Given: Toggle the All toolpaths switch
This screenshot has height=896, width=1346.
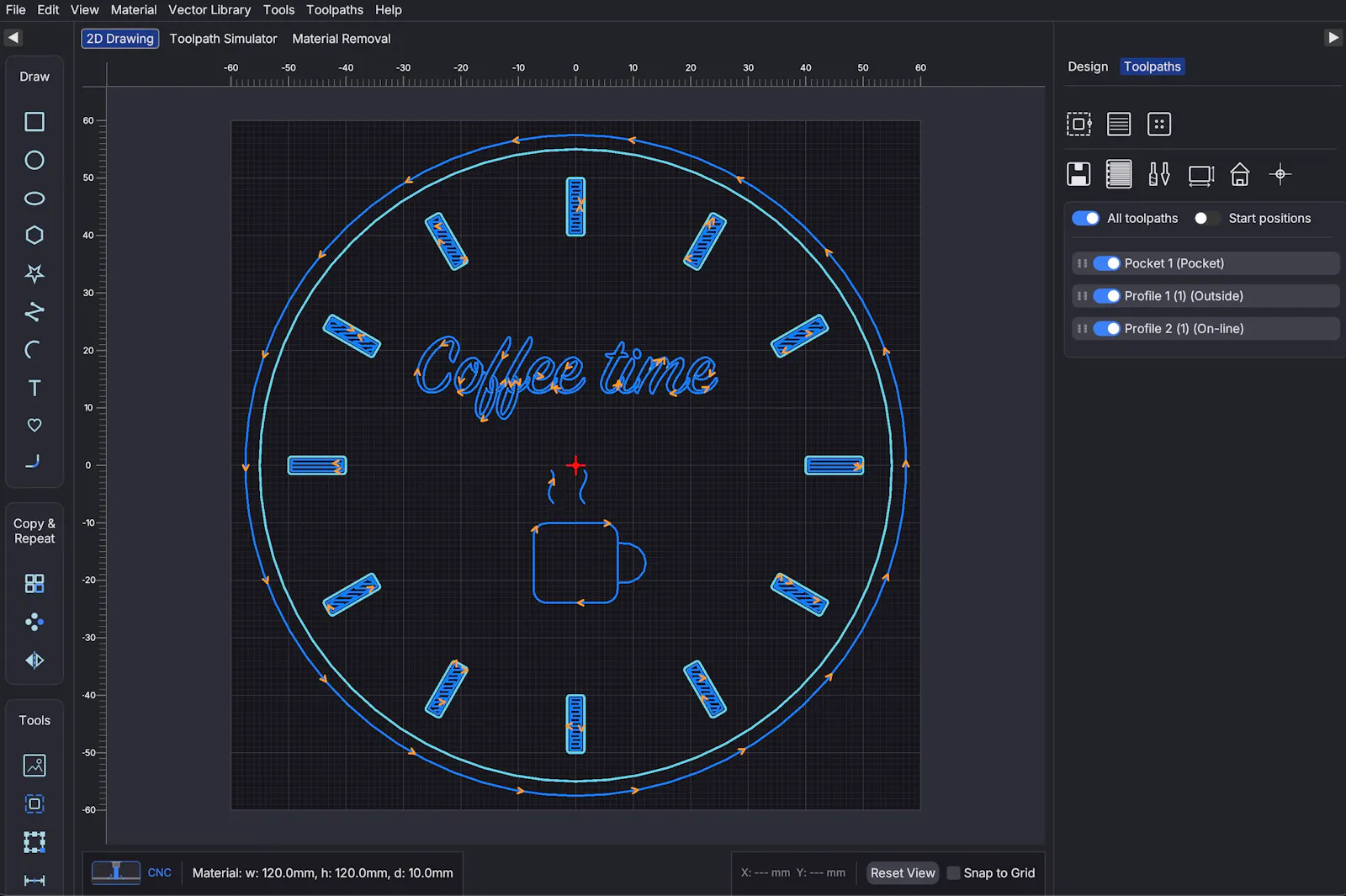Looking at the screenshot, I should [x=1086, y=218].
